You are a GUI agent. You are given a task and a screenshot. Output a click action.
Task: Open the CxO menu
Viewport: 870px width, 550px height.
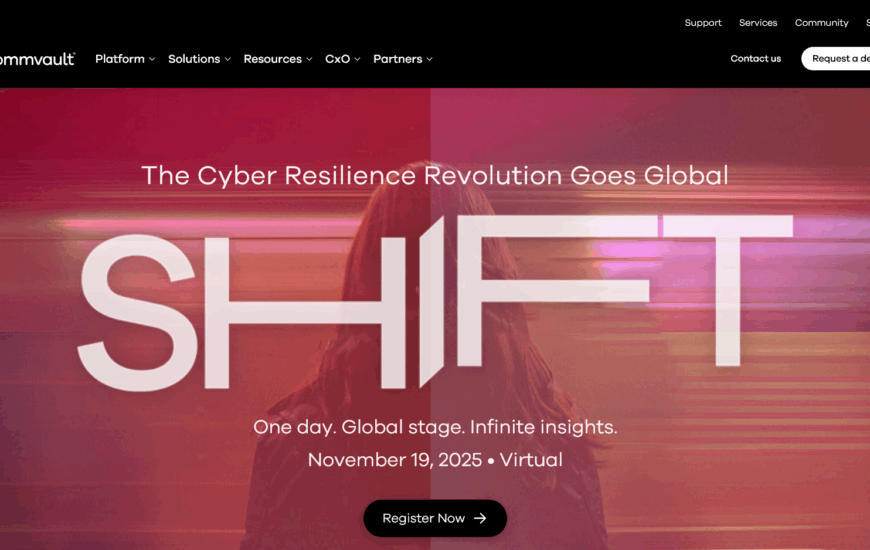pos(337,59)
